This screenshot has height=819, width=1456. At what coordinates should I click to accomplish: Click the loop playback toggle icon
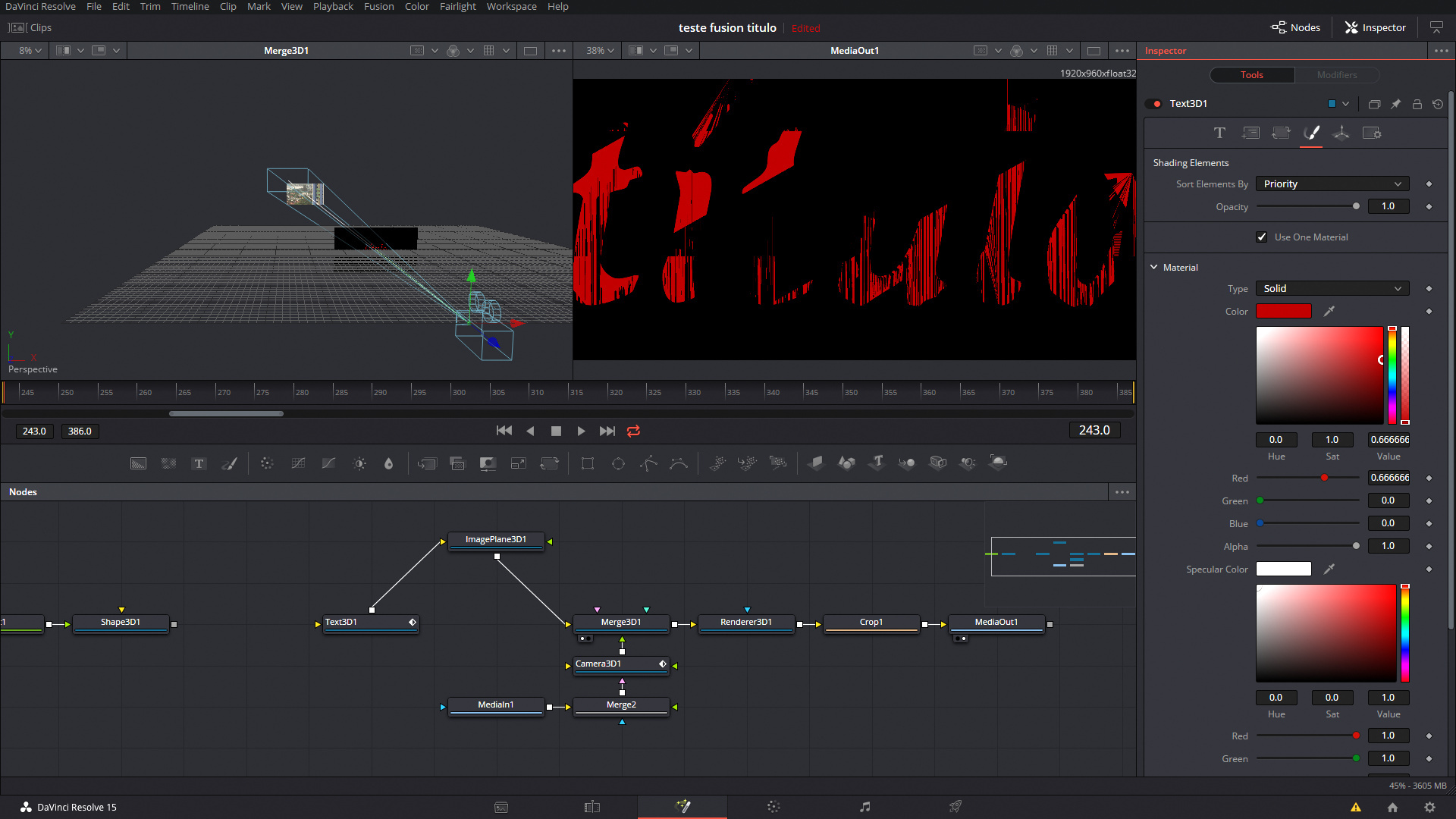pyautogui.click(x=634, y=430)
